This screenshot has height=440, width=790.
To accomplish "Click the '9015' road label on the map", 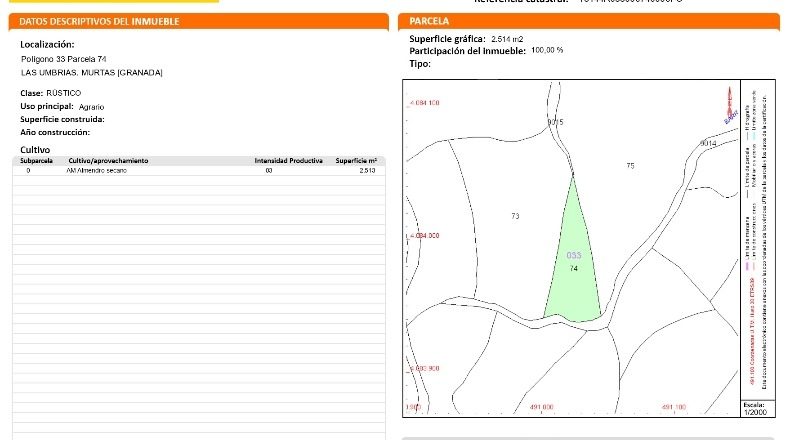I will click(x=555, y=122).
